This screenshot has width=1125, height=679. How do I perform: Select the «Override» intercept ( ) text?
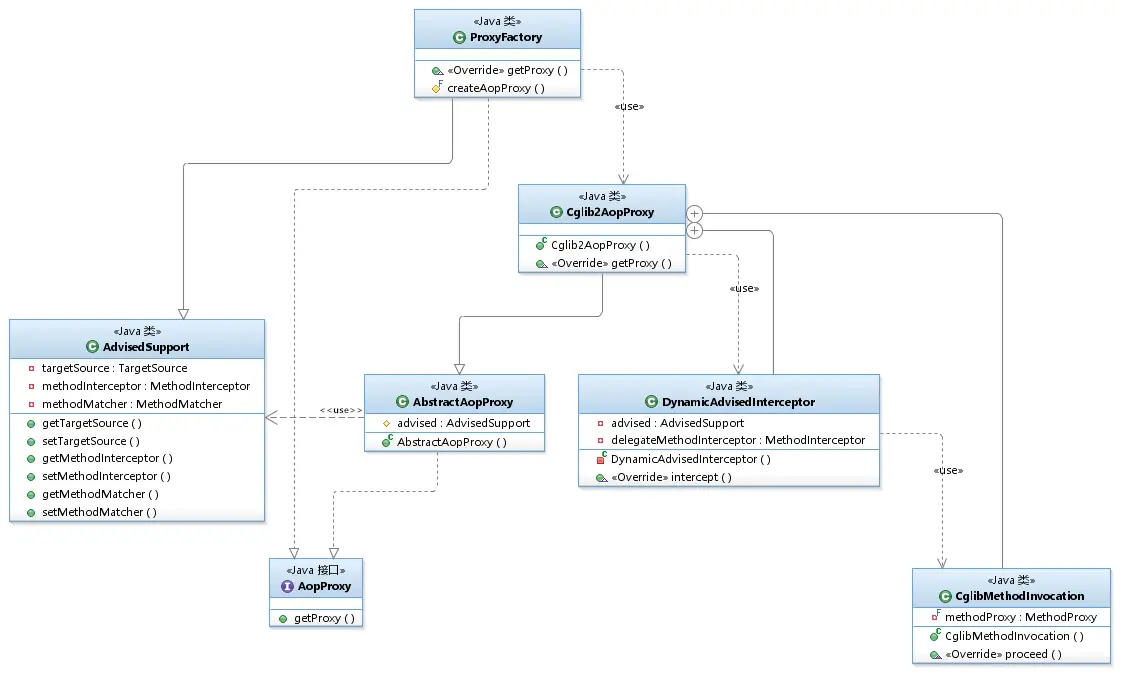(x=671, y=477)
